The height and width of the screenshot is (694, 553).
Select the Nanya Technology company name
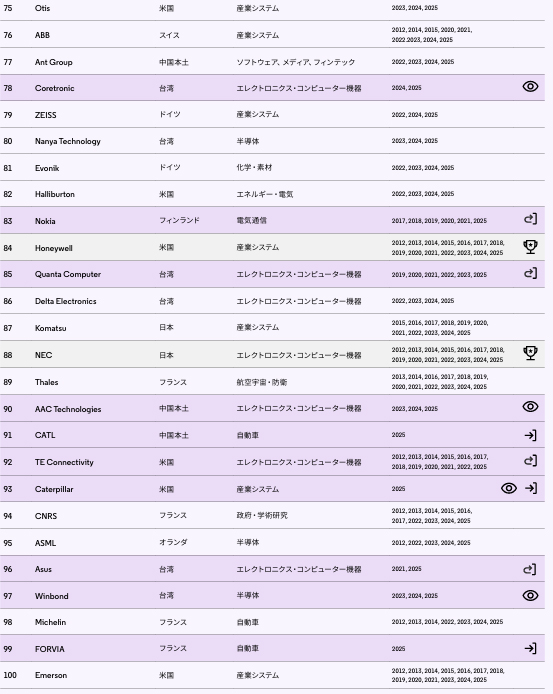coord(68,141)
